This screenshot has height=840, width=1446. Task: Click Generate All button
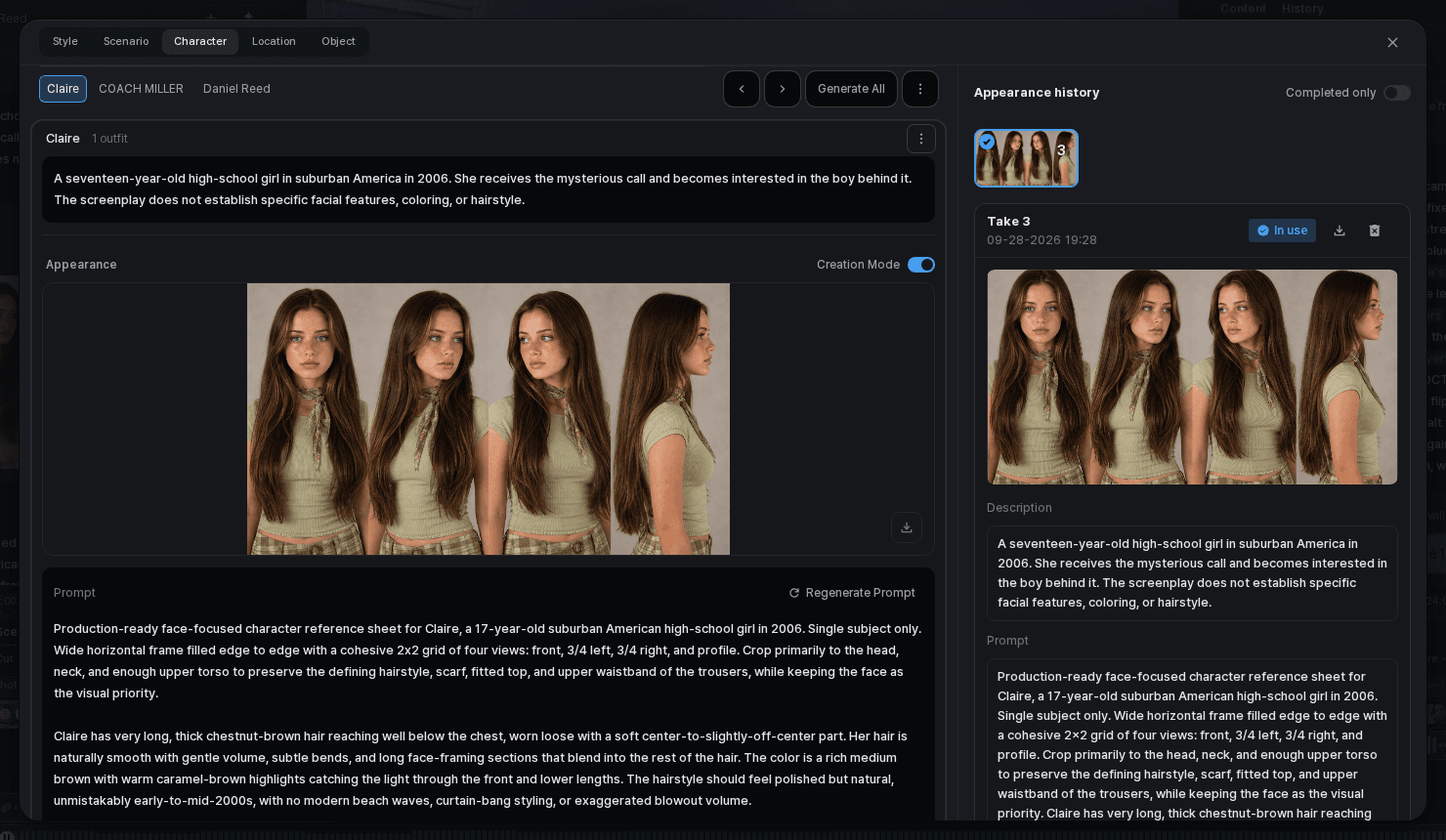(851, 89)
